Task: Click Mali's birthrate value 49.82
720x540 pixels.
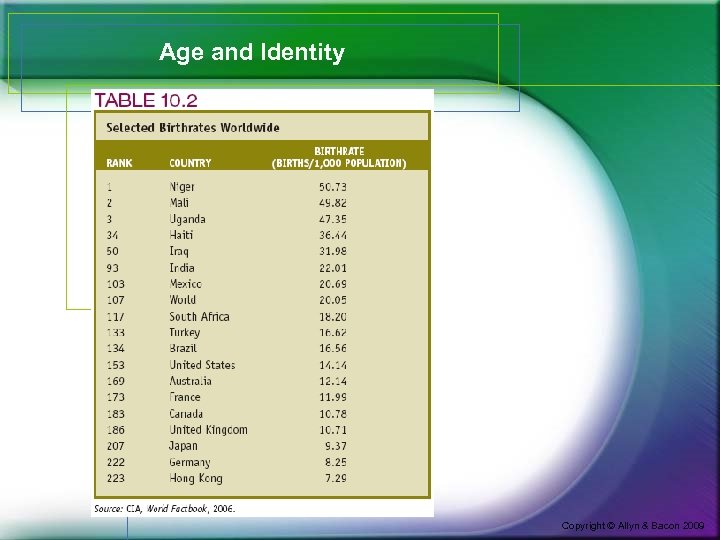Action: [333, 203]
